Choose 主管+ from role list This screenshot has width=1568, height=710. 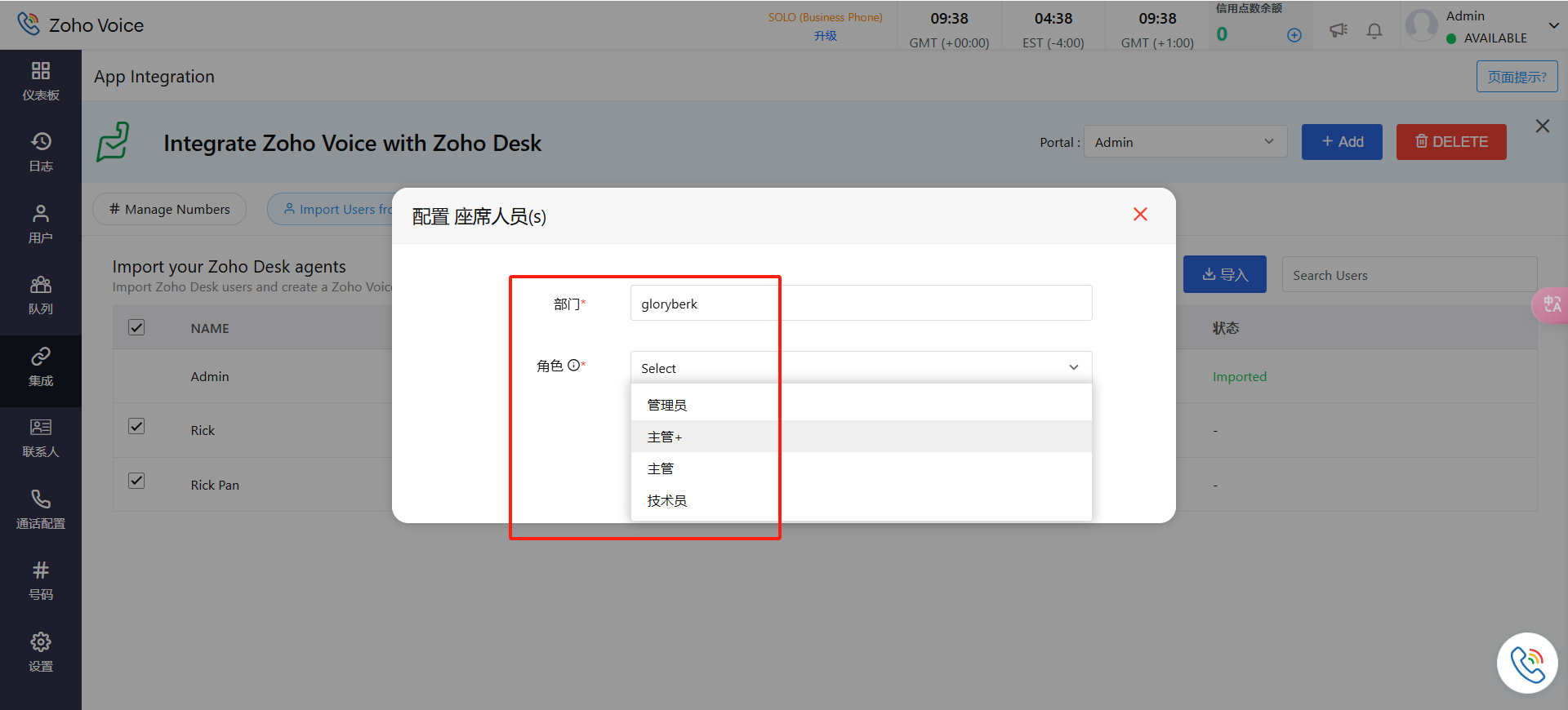861,437
